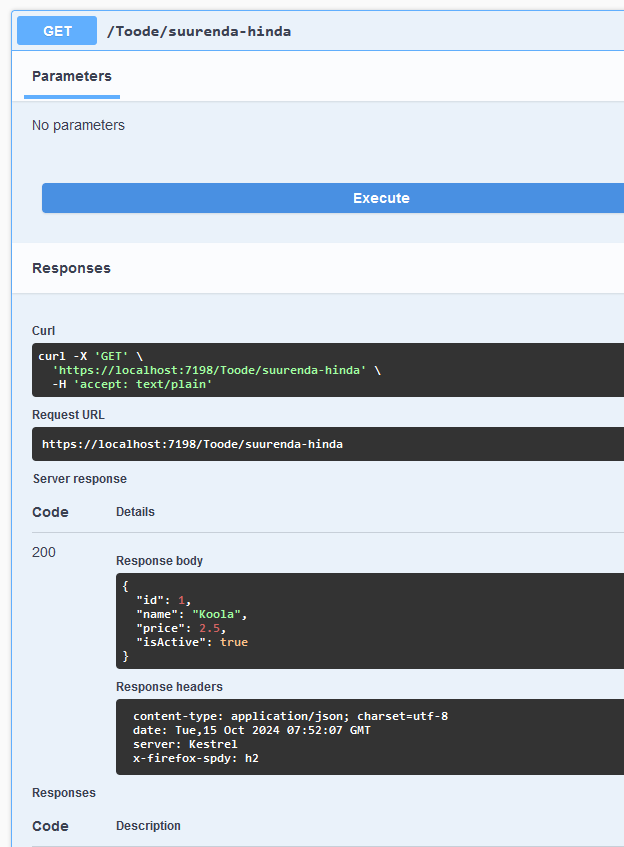Click the Responses label above the Description column
This screenshot has width=624, height=847.
[64, 792]
